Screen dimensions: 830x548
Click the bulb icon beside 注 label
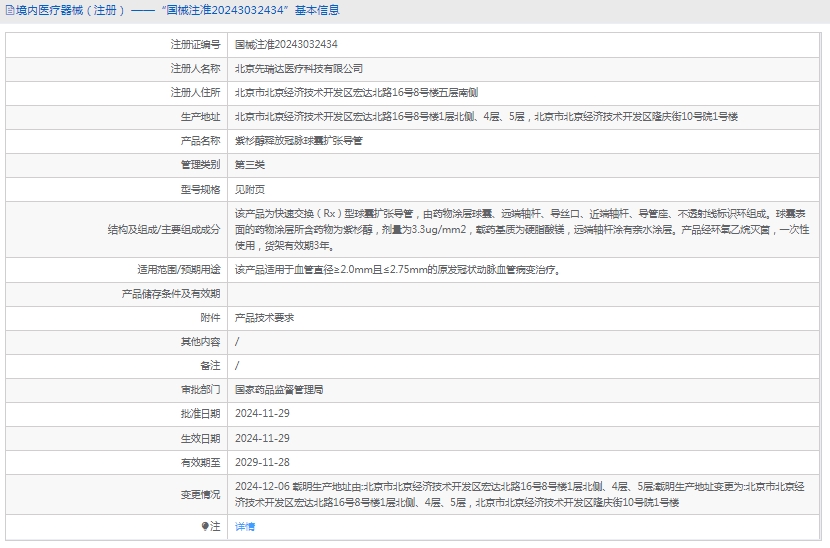tap(206, 526)
